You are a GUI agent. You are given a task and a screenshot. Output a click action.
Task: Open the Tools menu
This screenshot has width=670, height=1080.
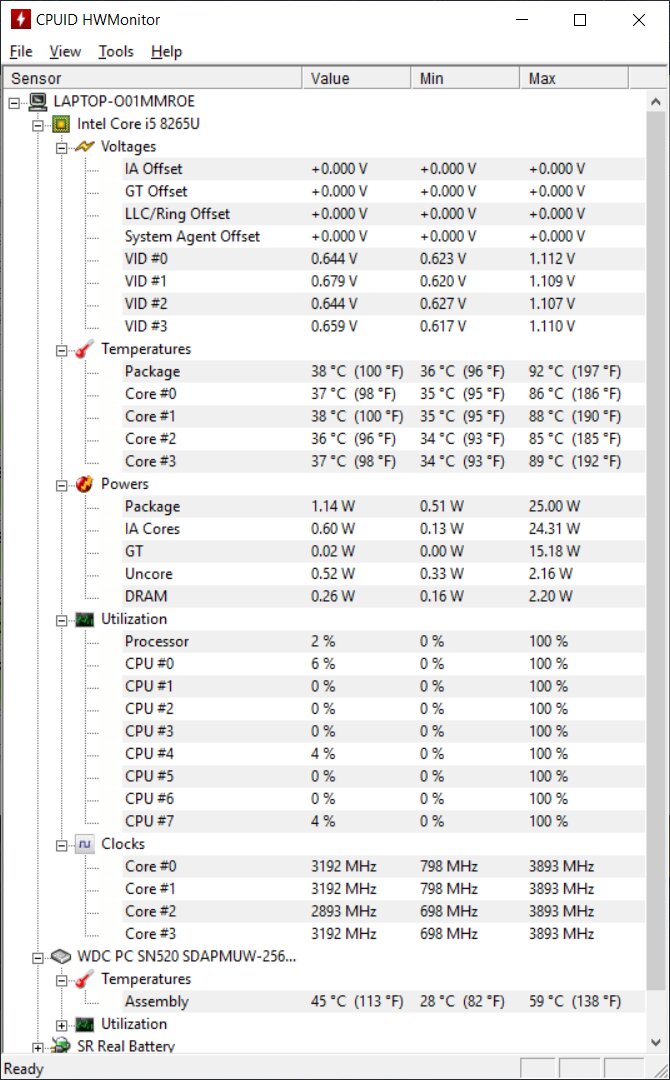(116, 52)
